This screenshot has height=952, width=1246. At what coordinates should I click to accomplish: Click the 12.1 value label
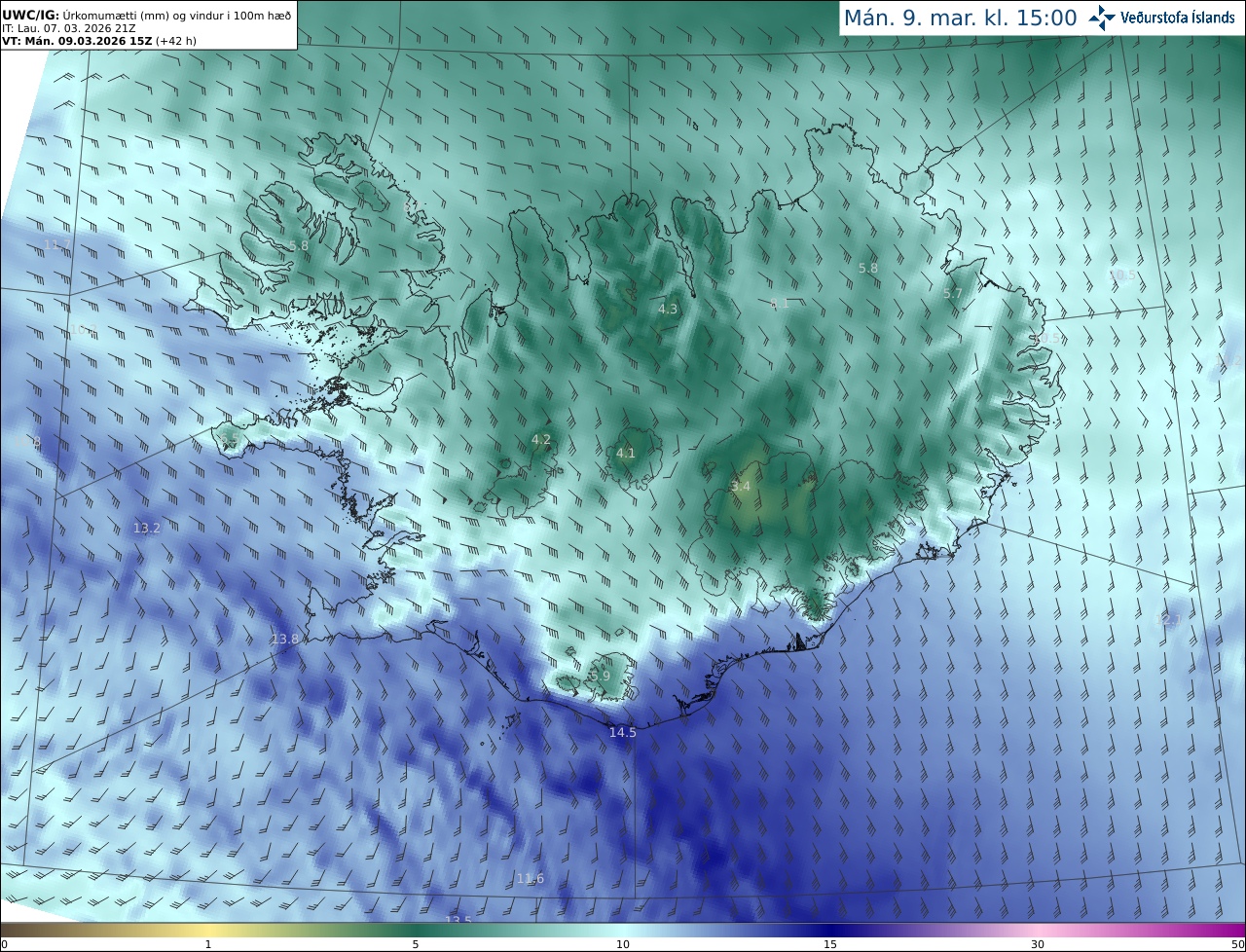click(1167, 619)
